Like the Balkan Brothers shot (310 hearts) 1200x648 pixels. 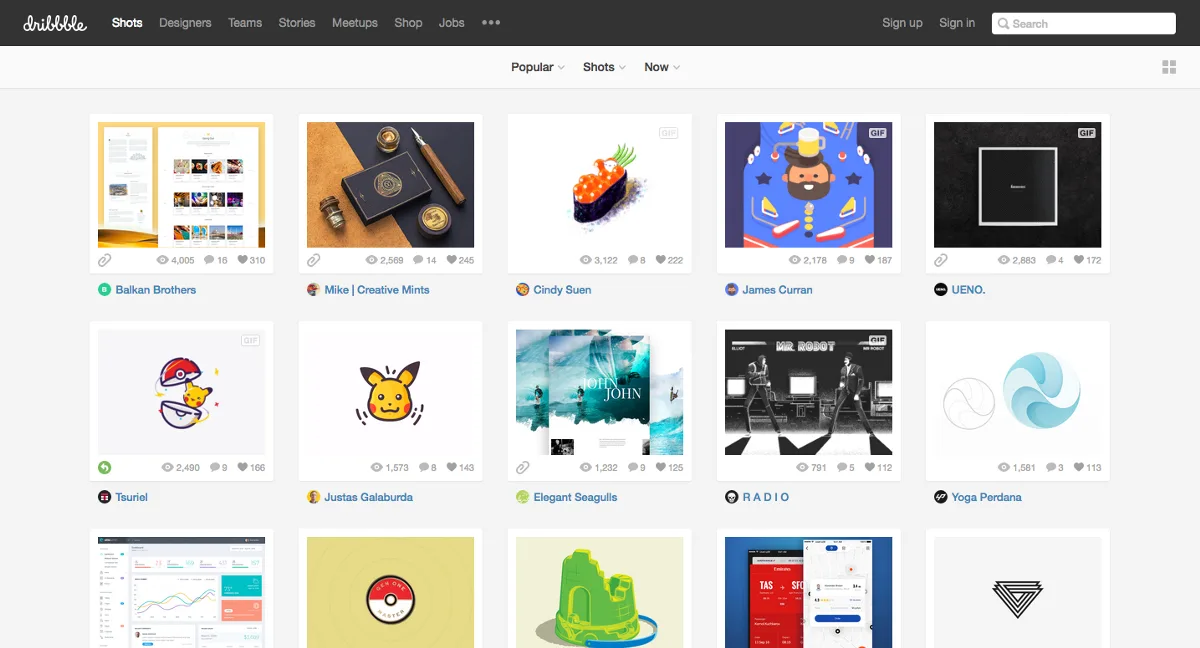242,260
